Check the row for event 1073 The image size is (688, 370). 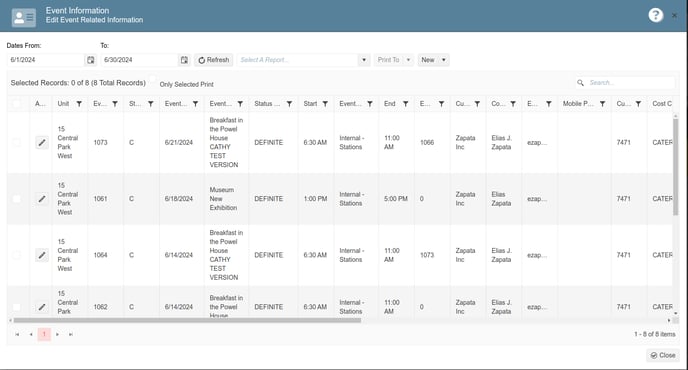pos(16,142)
